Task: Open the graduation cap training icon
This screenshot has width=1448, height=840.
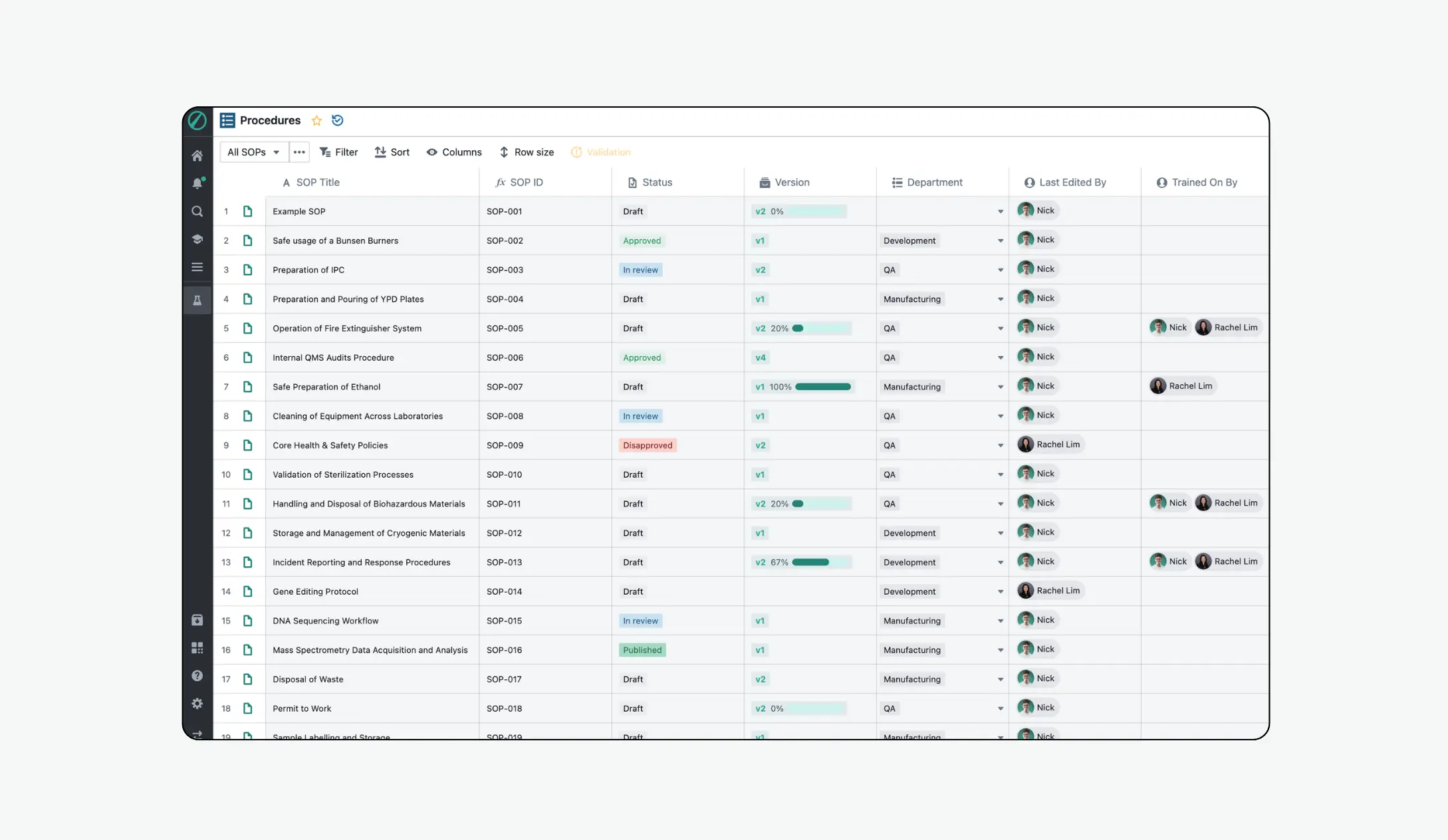Action: coord(197,239)
